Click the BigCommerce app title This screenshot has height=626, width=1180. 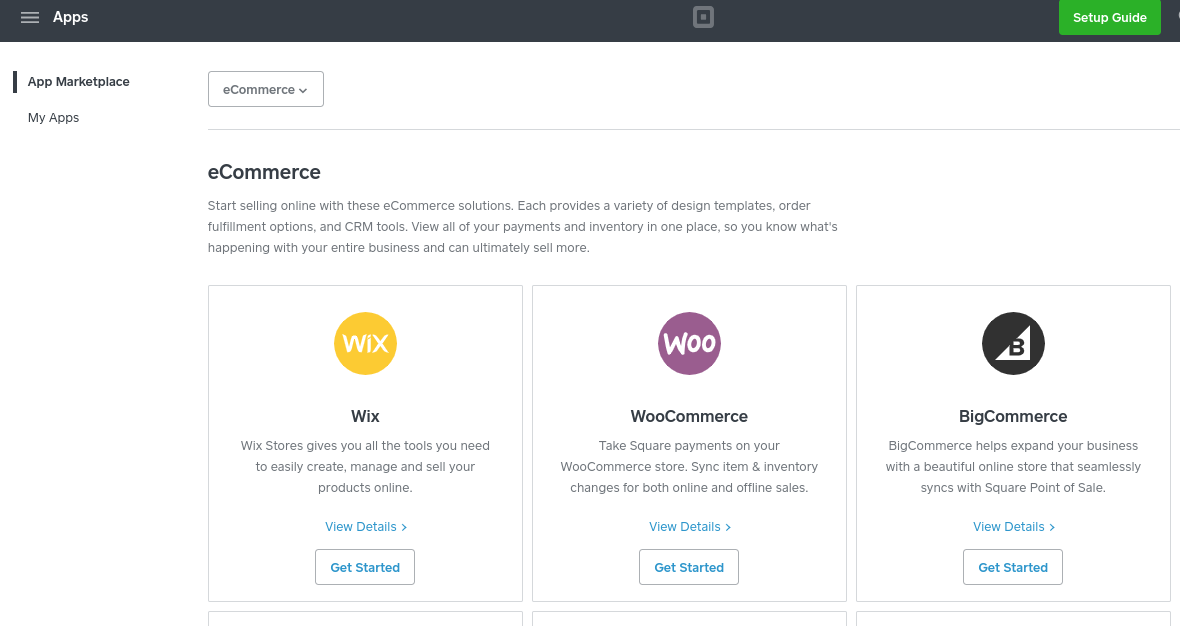(x=1013, y=416)
